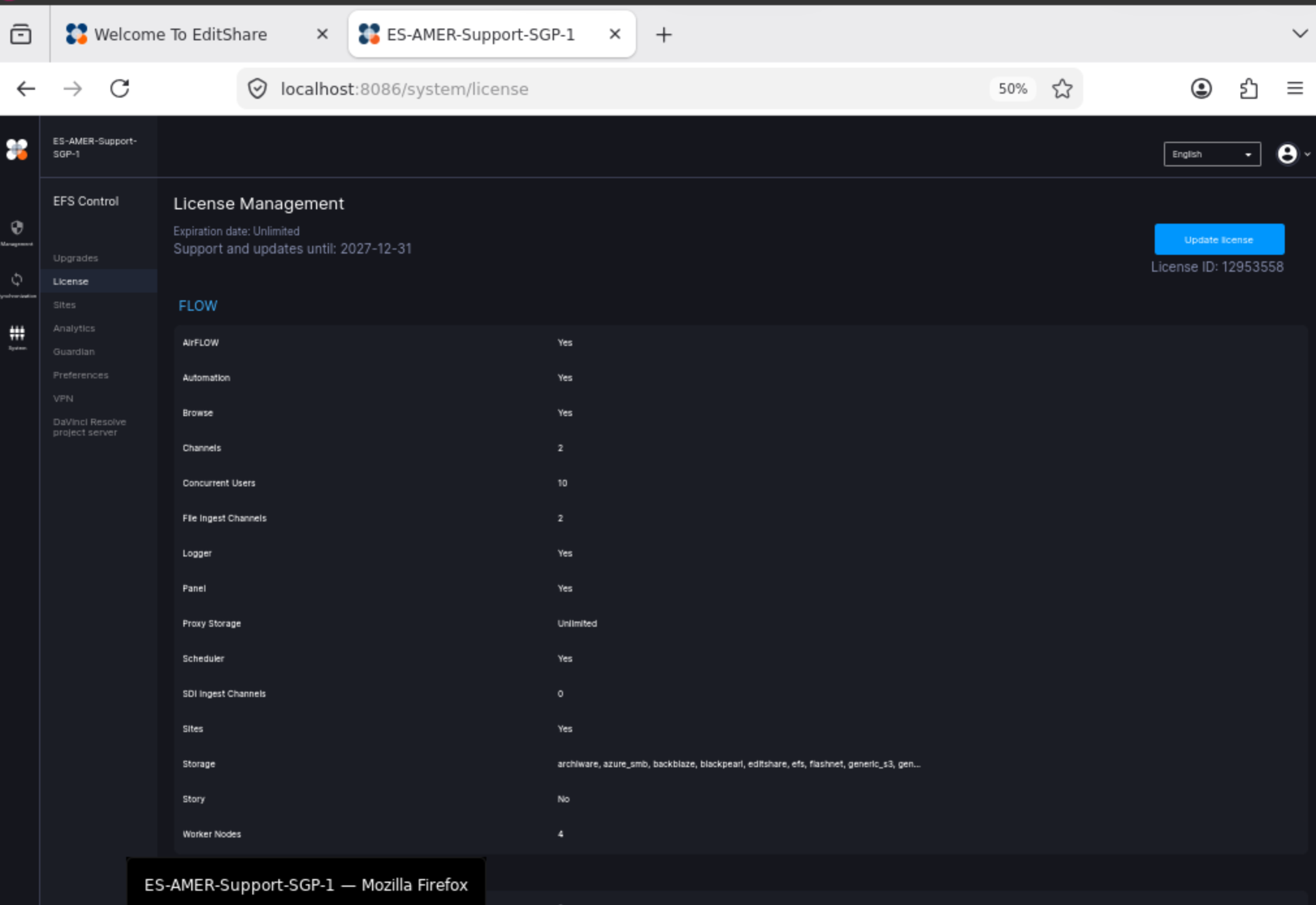Image resolution: width=1316 pixels, height=905 pixels.
Task: Open Analytics in the sidebar menu
Action: (74, 328)
